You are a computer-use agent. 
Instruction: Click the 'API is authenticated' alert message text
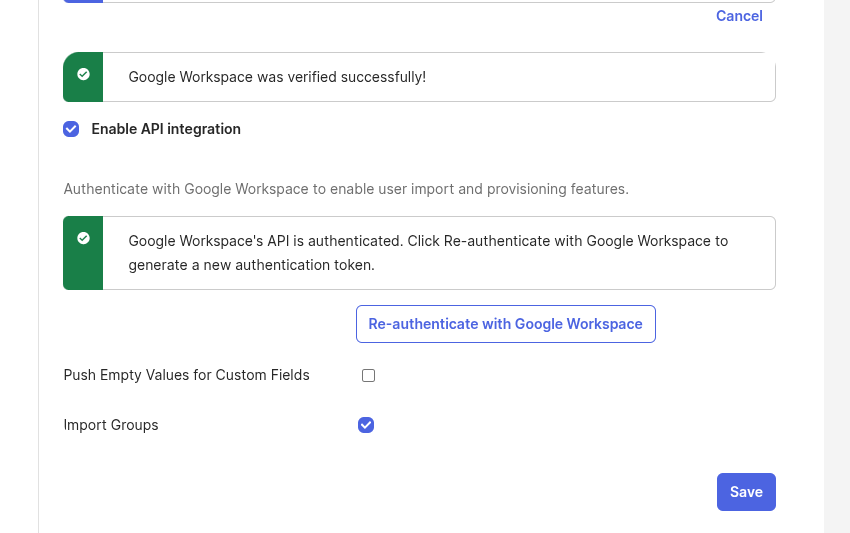[428, 241]
